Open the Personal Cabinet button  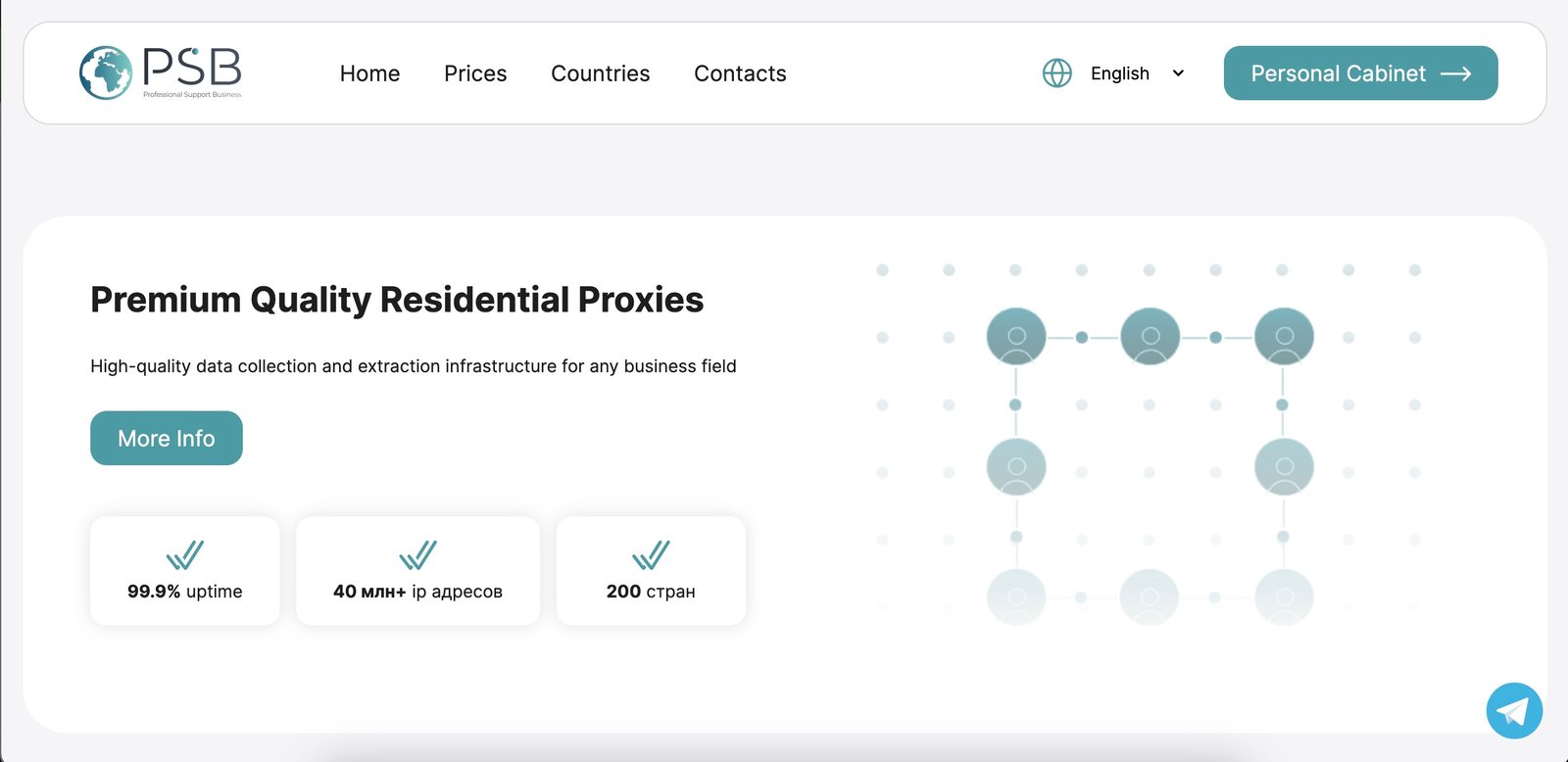pyautogui.click(x=1339, y=73)
